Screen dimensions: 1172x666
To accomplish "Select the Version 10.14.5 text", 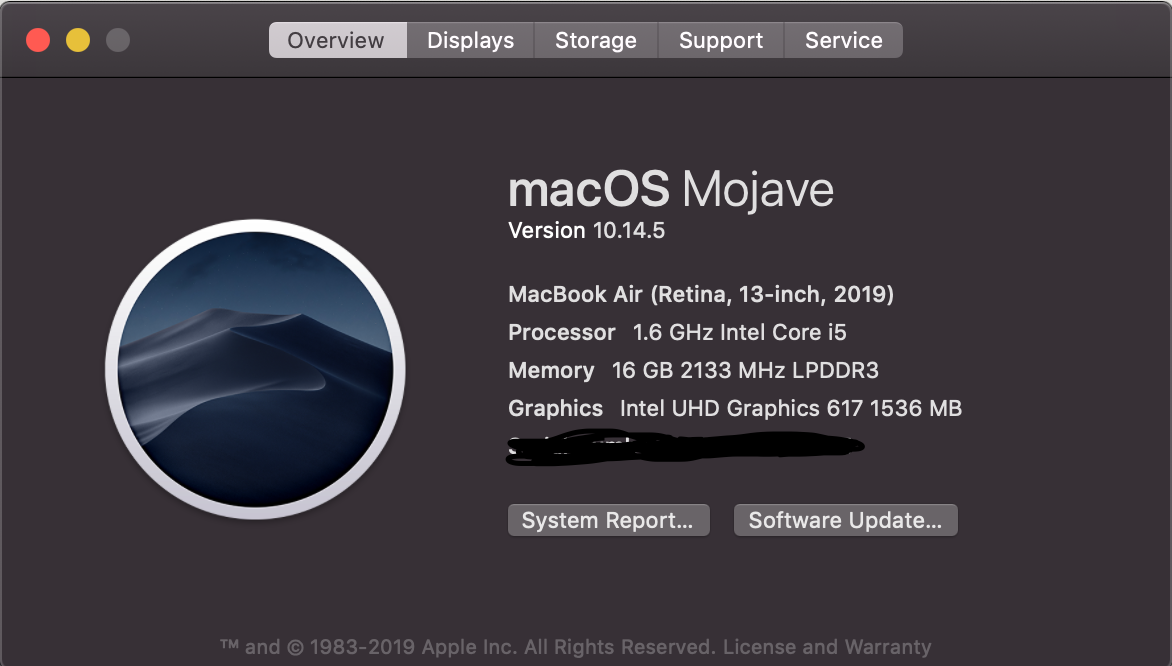I will click(x=586, y=230).
